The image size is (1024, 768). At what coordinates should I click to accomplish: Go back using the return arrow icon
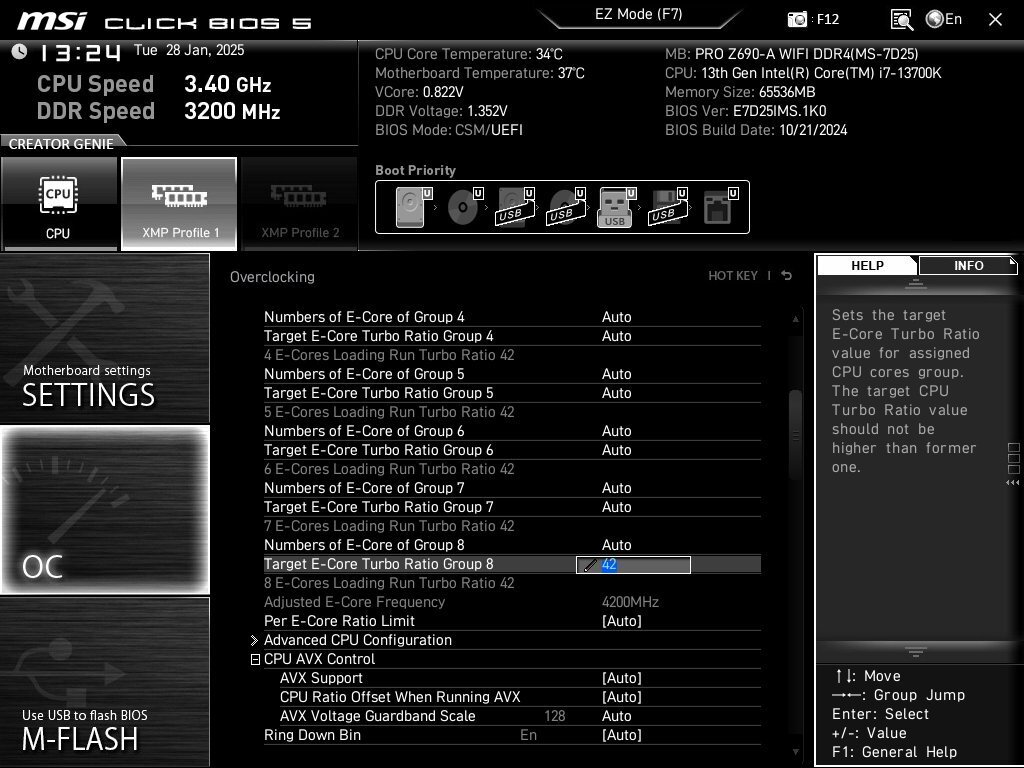click(786, 276)
